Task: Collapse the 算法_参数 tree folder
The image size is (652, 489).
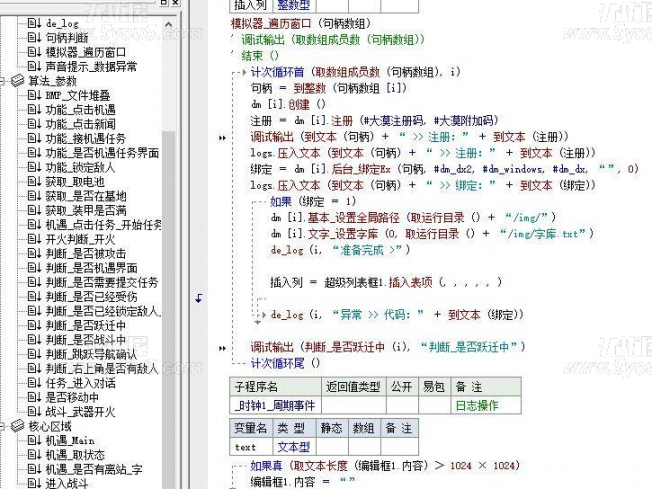Action: 1,81
